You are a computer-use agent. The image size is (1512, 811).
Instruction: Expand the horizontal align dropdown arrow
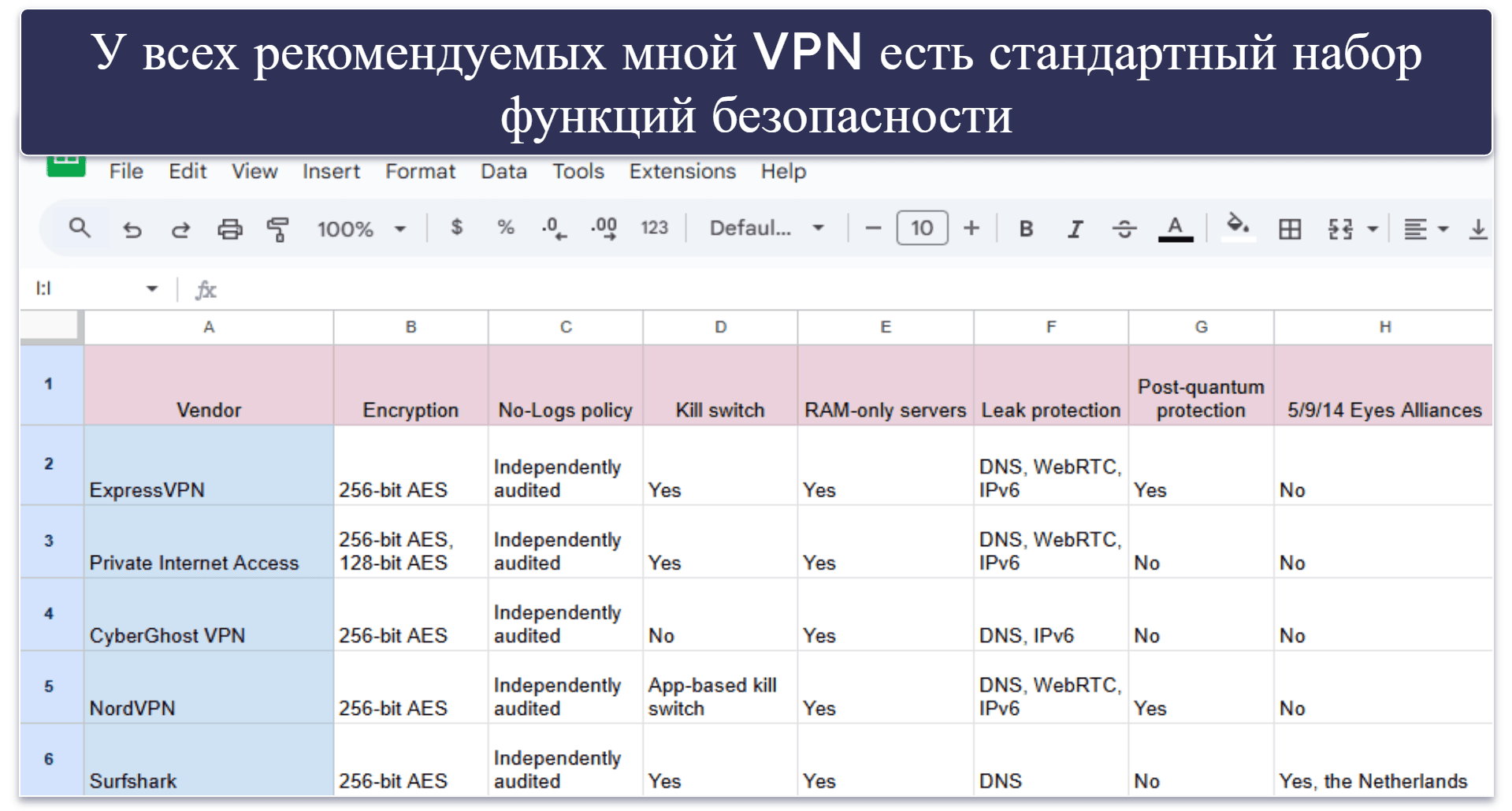[x=1443, y=229]
